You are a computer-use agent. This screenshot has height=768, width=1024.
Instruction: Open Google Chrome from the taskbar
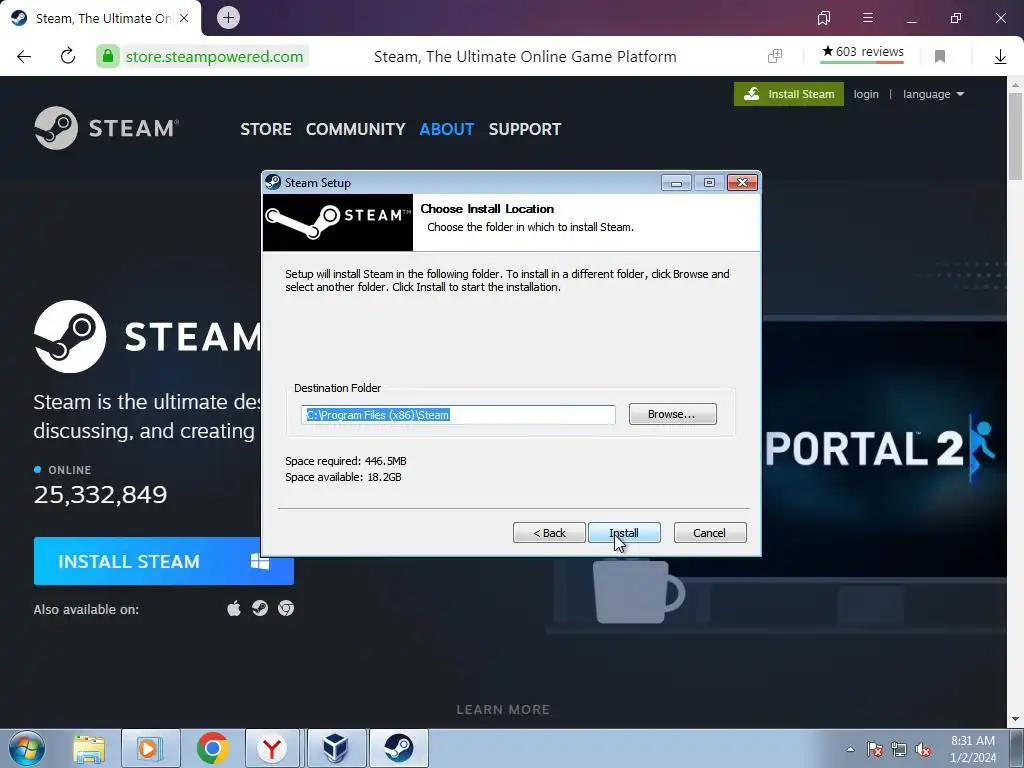click(x=212, y=748)
